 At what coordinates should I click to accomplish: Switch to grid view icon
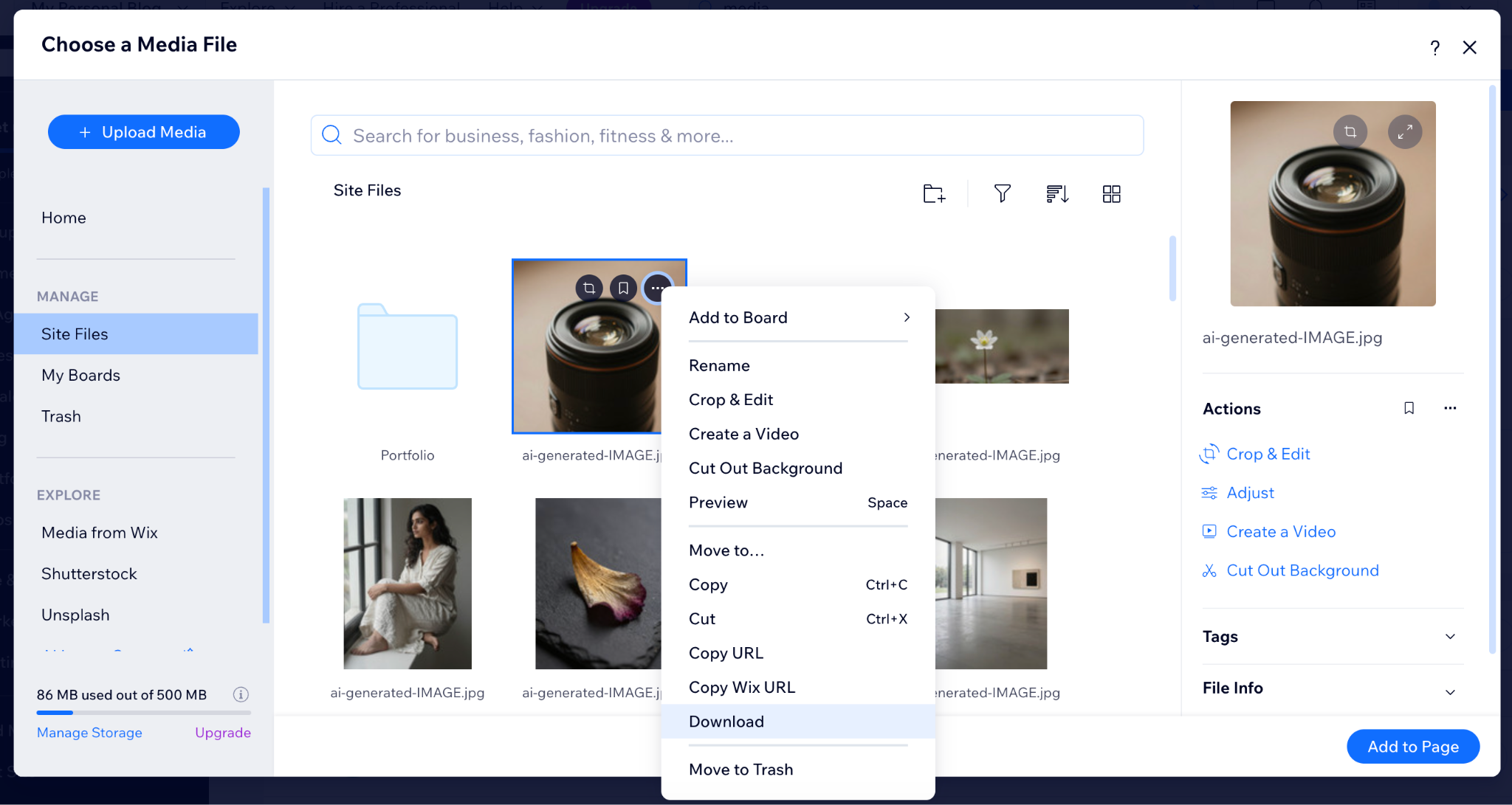pos(1111,193)
